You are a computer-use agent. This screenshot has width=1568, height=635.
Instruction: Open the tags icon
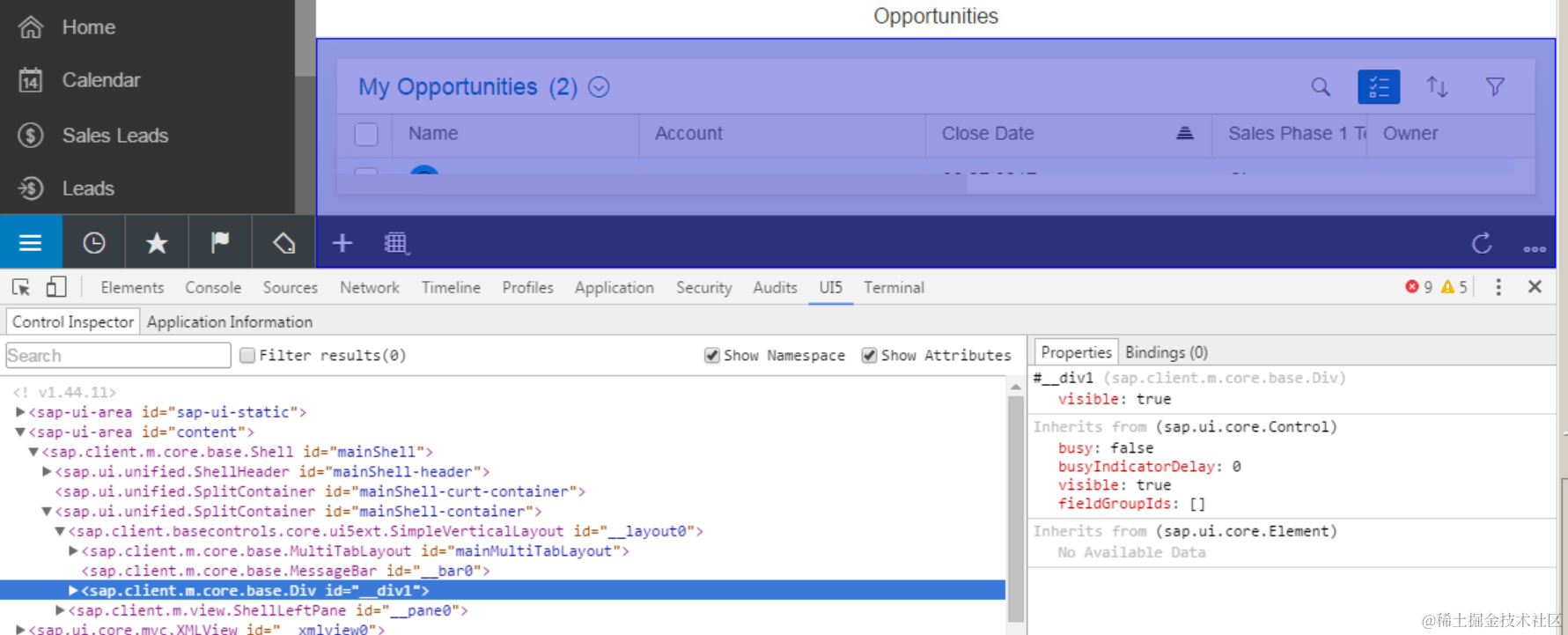point(283,243)
